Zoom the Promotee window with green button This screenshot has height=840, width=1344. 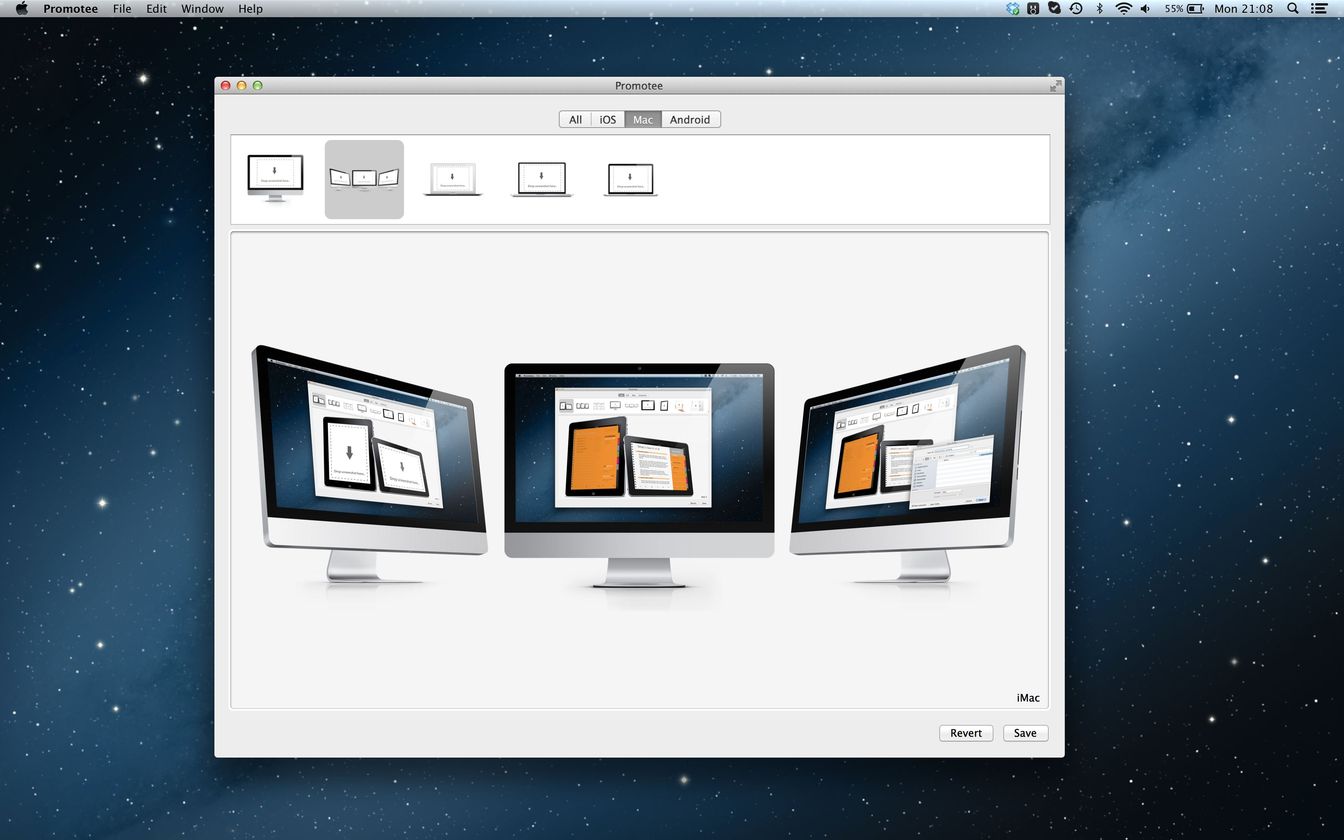pos(257,86)
